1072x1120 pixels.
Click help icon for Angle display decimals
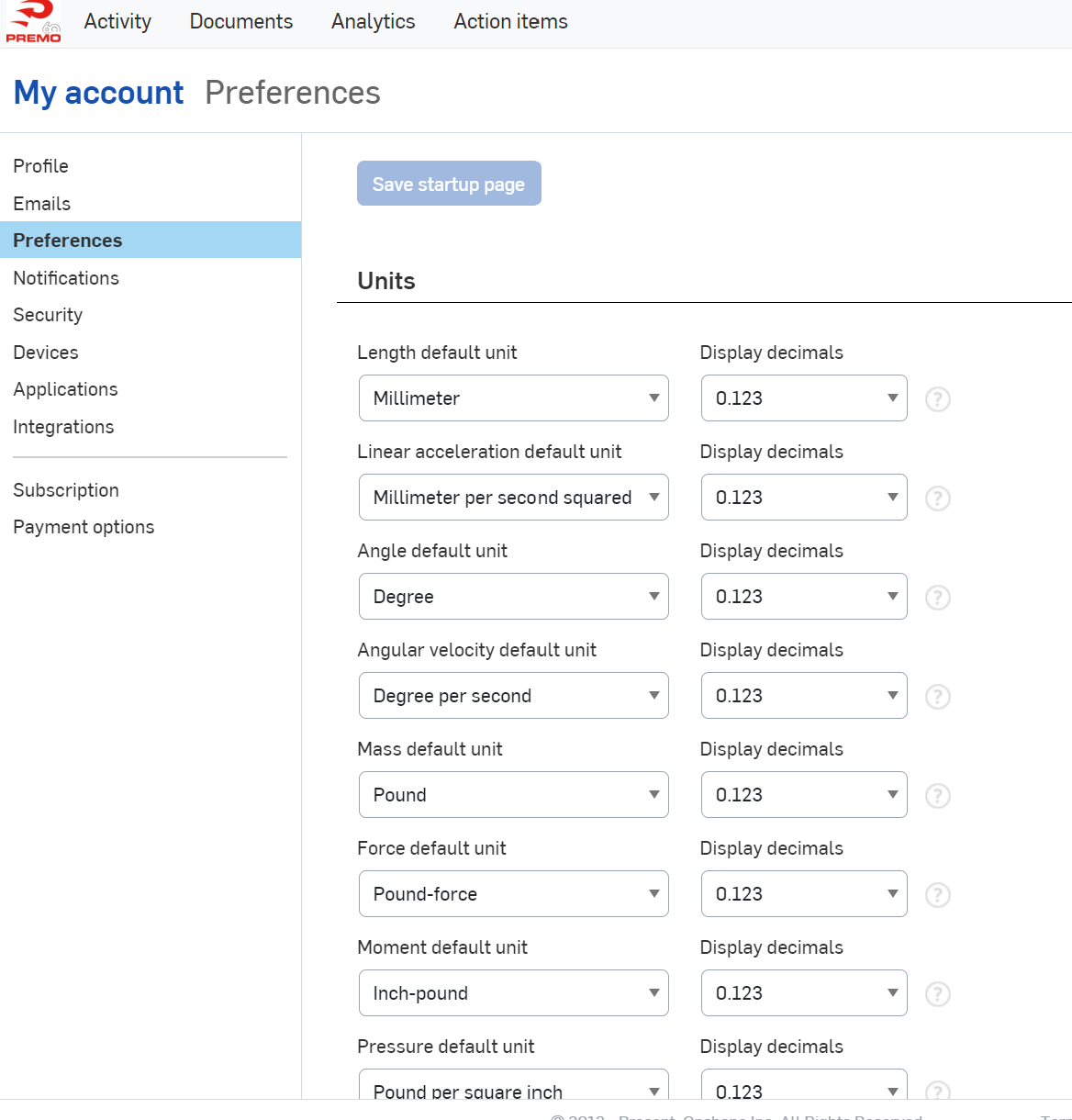(937, 598)
